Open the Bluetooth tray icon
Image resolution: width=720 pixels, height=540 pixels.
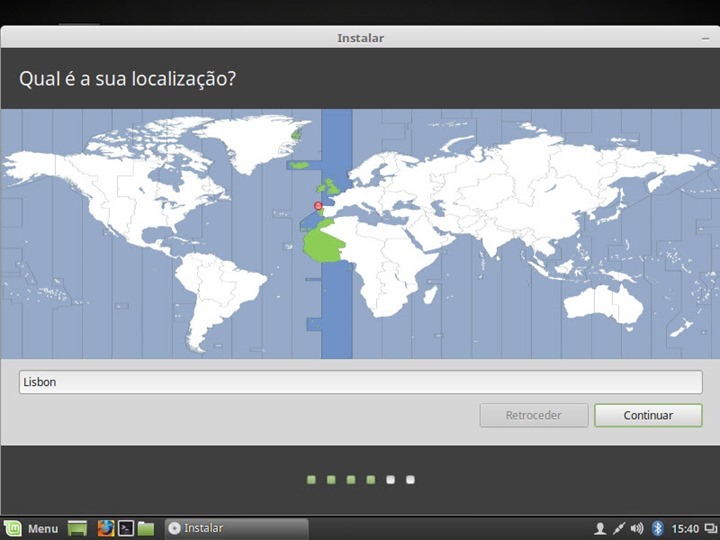[x=658, y=529]
